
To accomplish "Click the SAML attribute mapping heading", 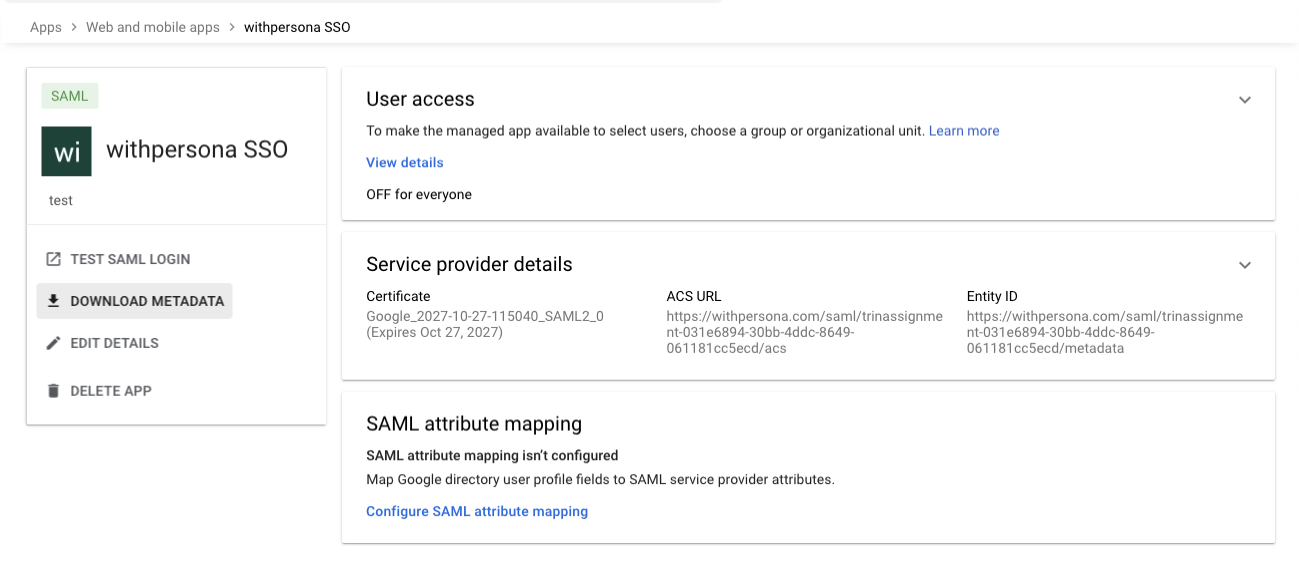I will (474, 423).
